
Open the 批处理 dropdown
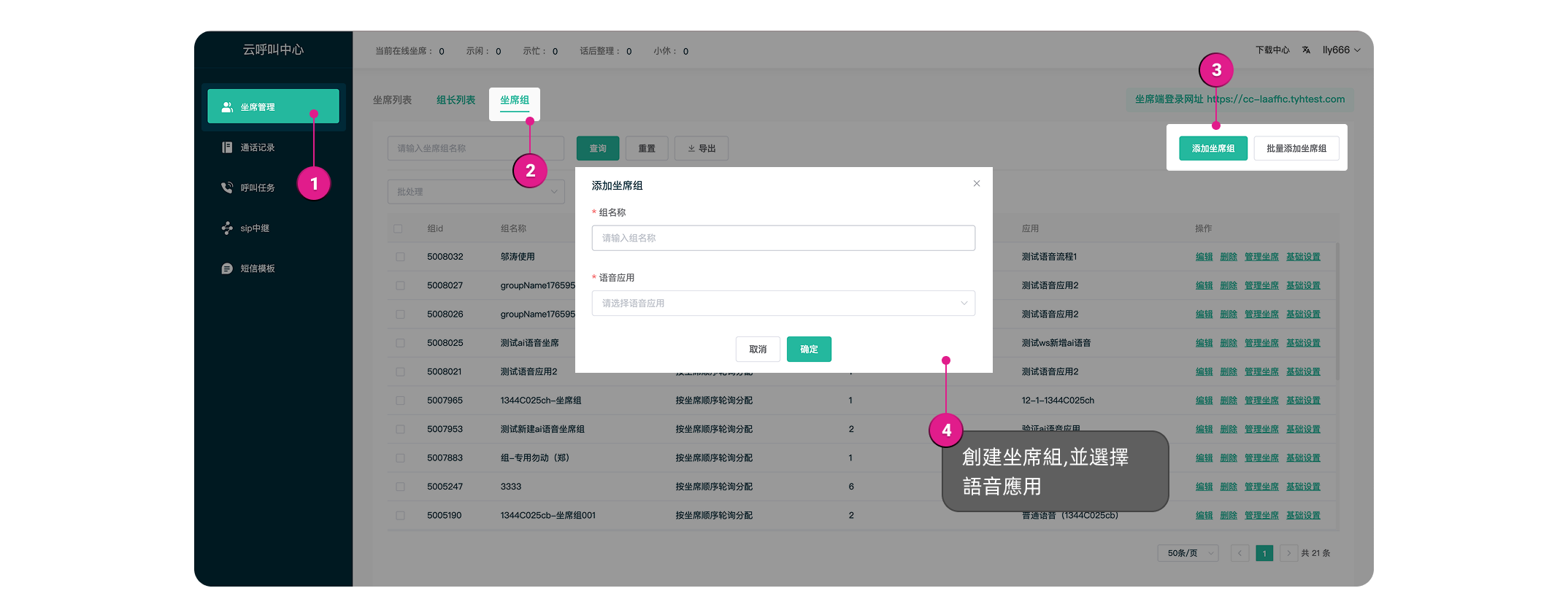point(476,192)
